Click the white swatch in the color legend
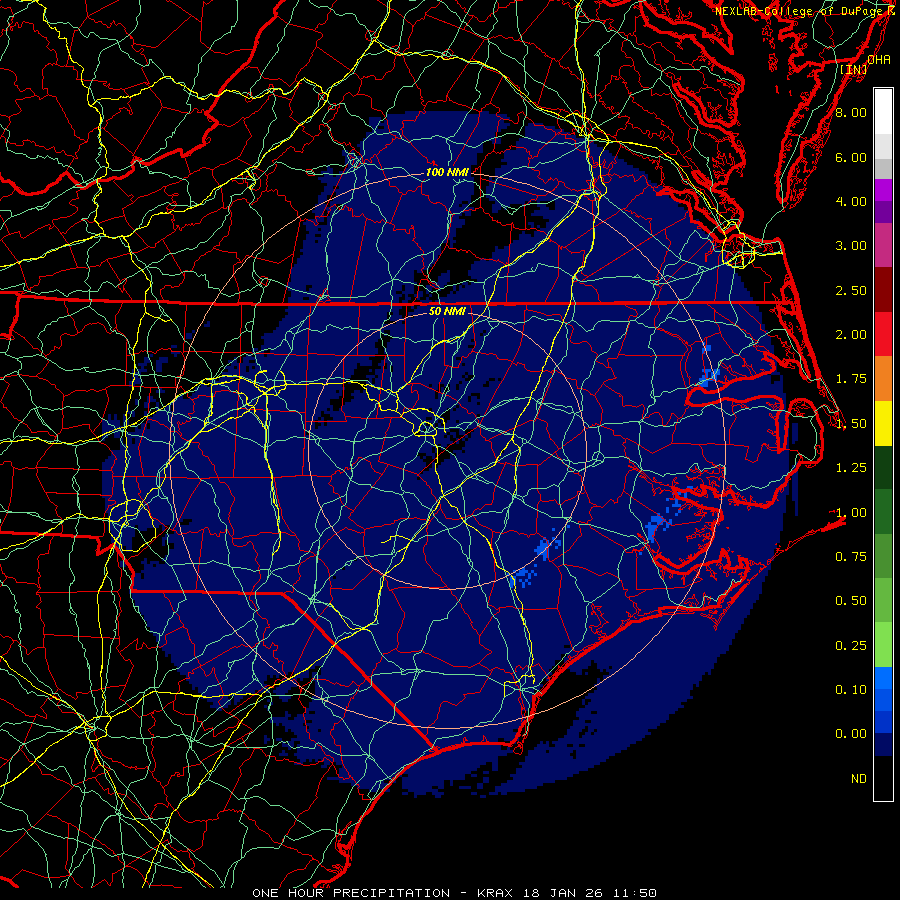Screen dimensions: 900x900 883,112
